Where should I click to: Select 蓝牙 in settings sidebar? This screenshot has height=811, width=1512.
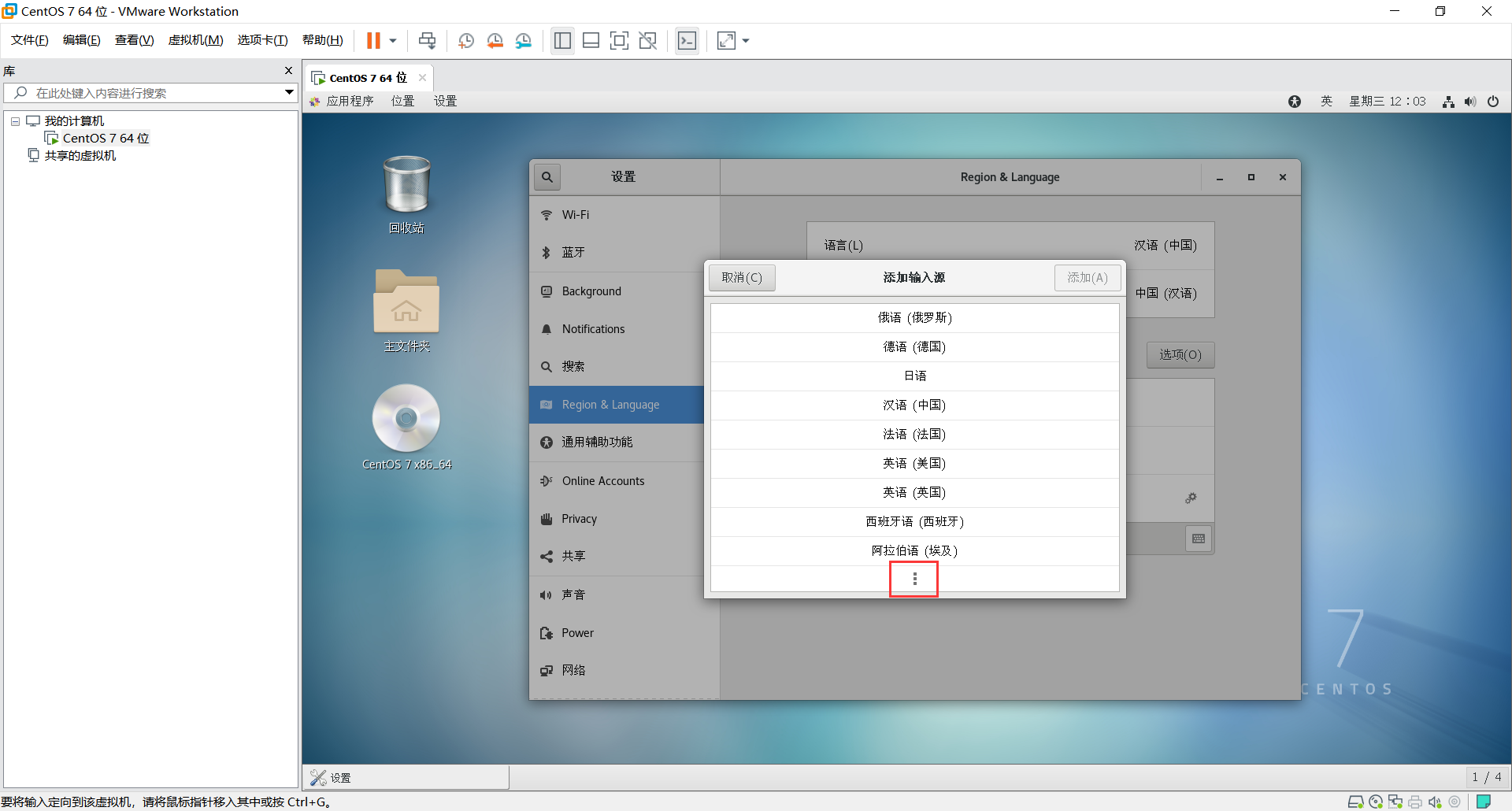[624, 253]
